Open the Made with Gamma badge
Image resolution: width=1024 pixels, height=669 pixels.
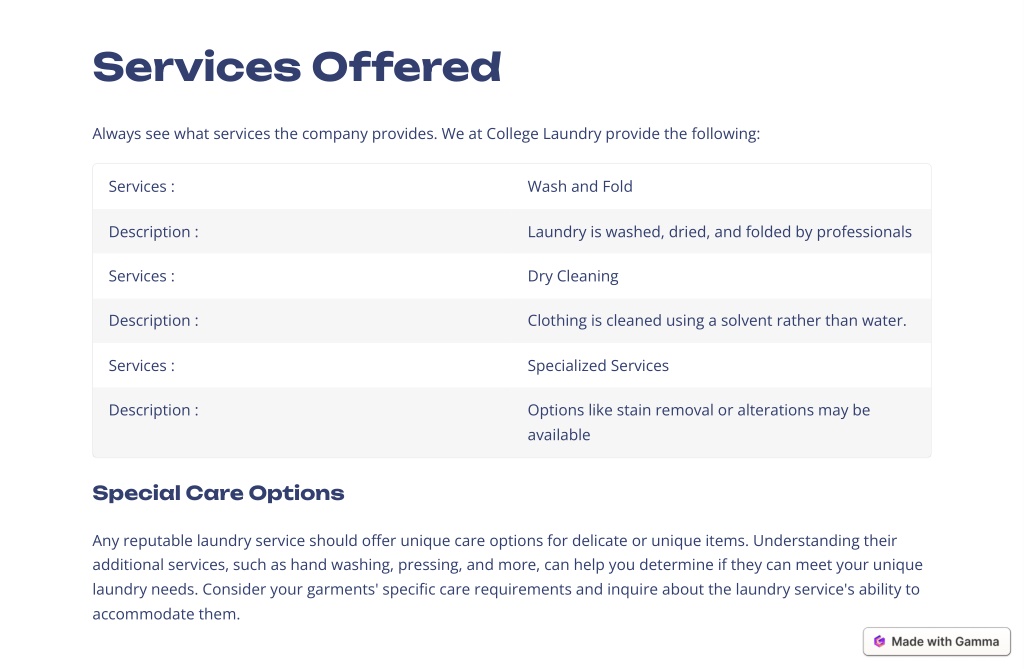[x=936, y=642]
